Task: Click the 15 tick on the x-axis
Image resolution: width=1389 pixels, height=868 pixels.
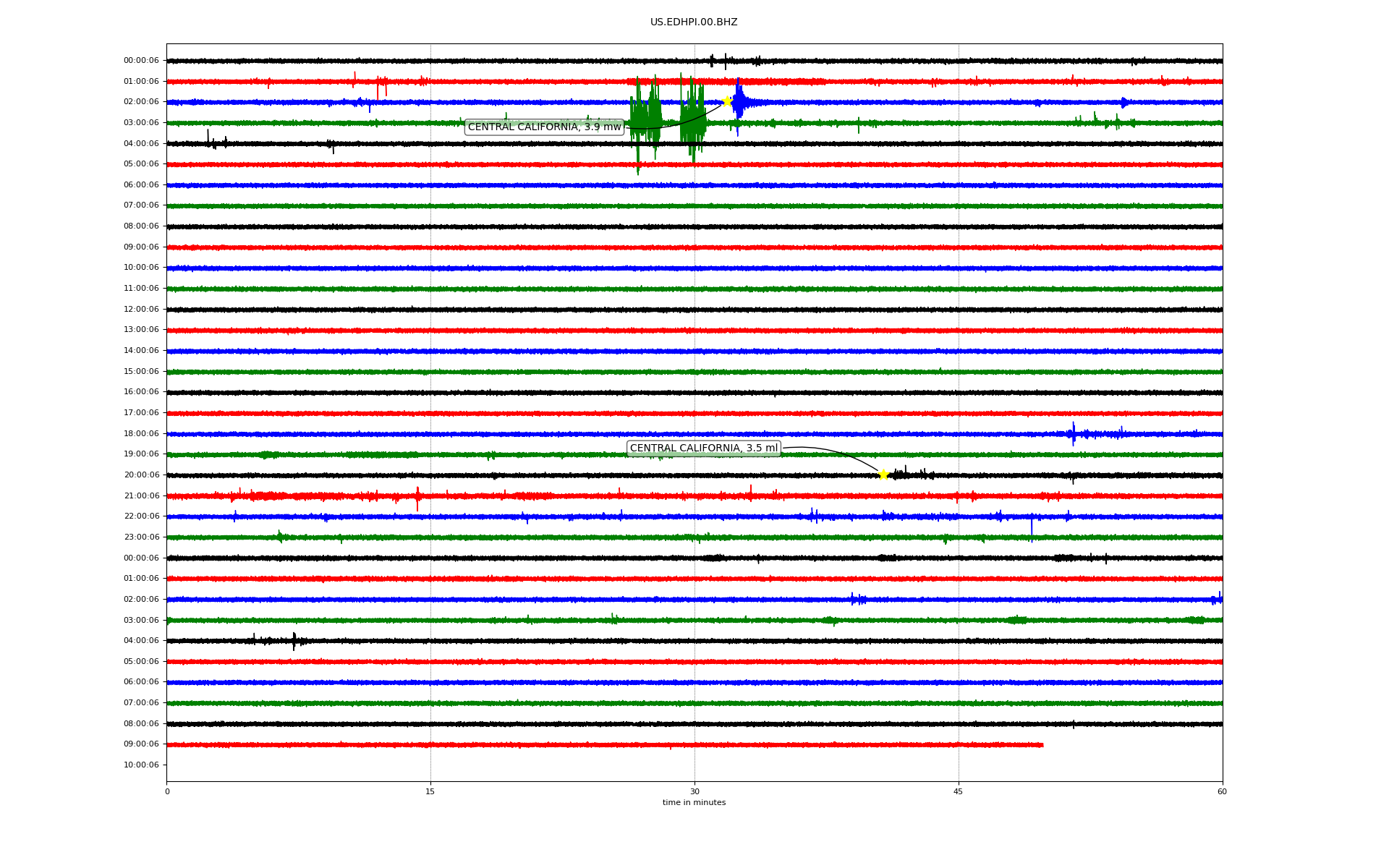Action: coord(430,791)
